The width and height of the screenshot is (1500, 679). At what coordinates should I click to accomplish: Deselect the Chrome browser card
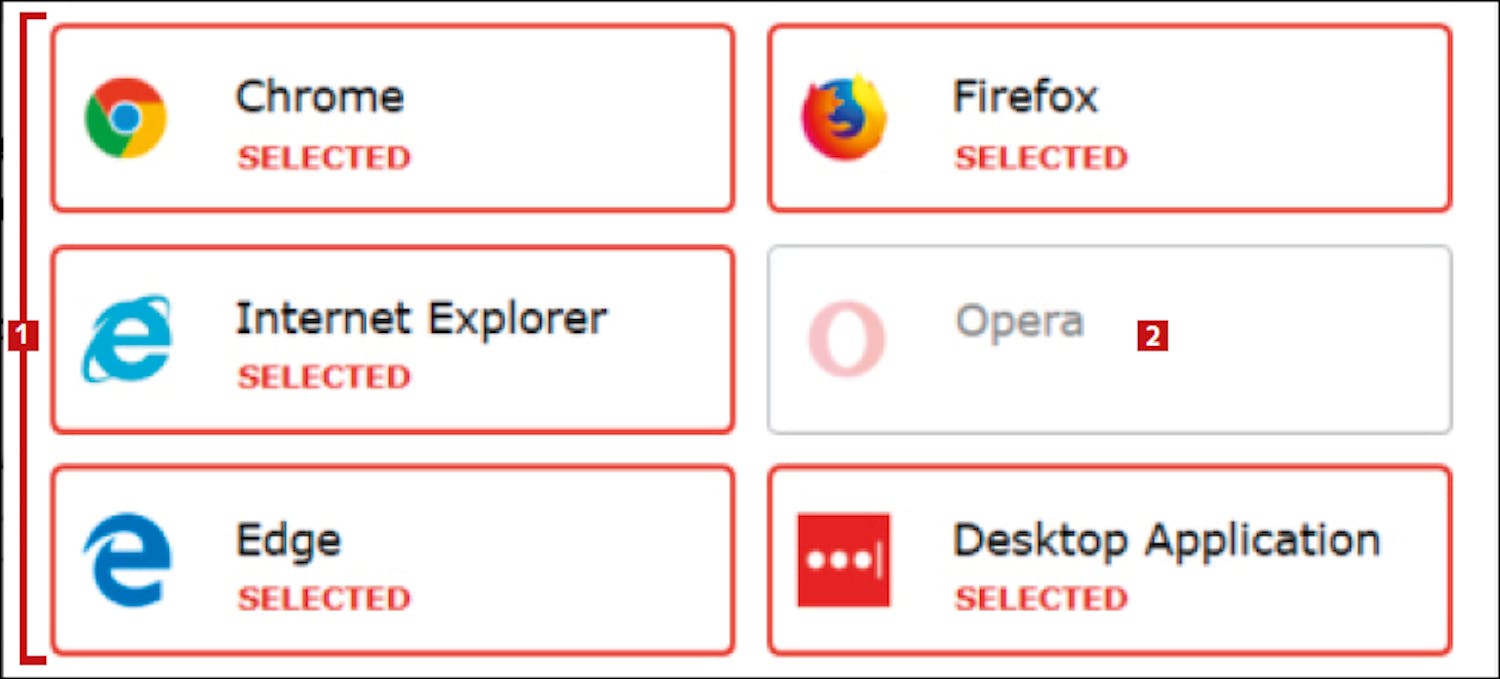(x=393, y=118)
